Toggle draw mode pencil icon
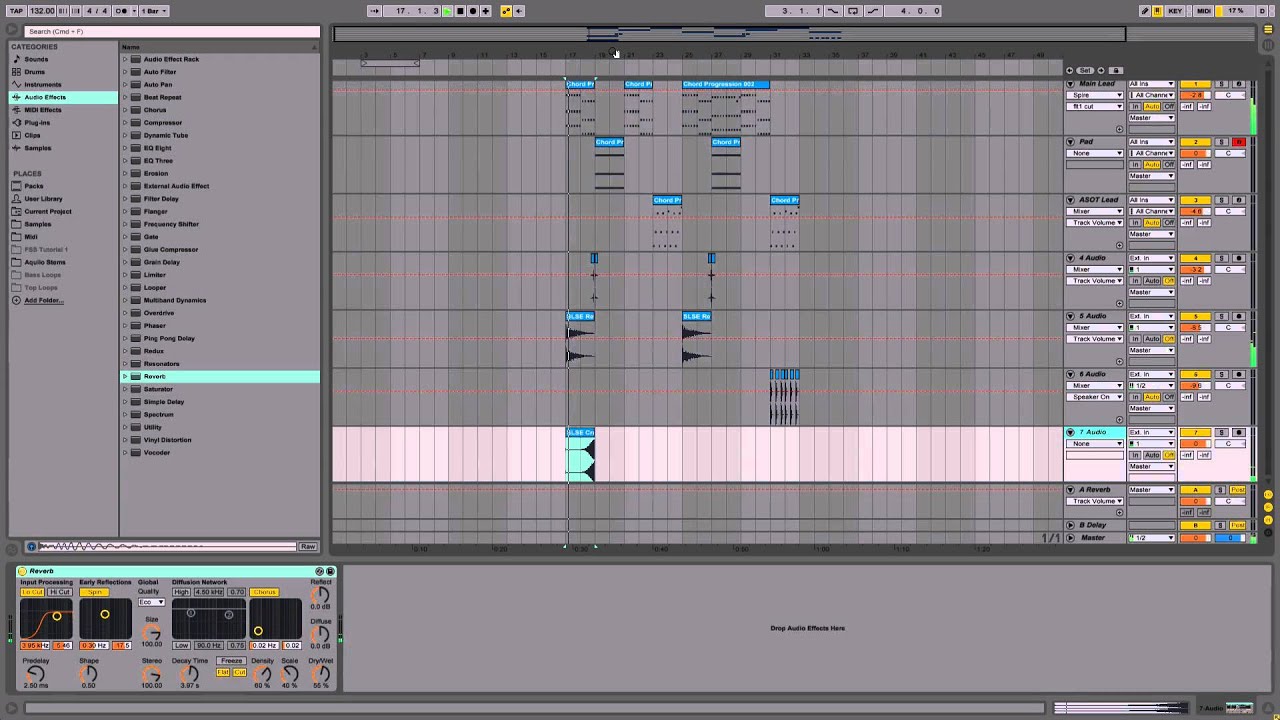This screenshot has width=1280, height=720. pos(1145,11)
